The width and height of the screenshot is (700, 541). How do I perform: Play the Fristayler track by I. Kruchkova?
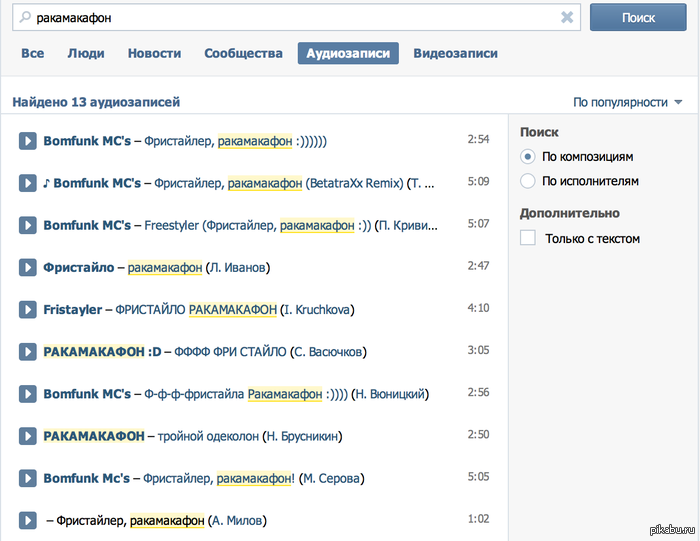coord(28,309)
